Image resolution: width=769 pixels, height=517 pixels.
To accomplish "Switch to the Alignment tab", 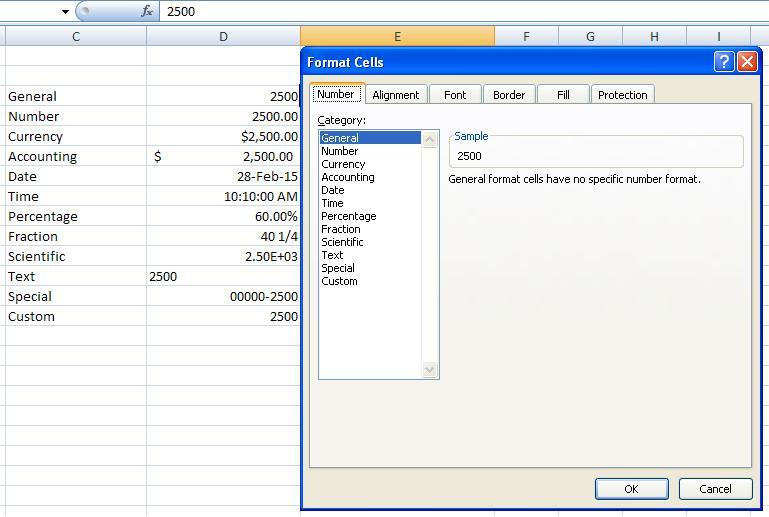I will [395, 95].
